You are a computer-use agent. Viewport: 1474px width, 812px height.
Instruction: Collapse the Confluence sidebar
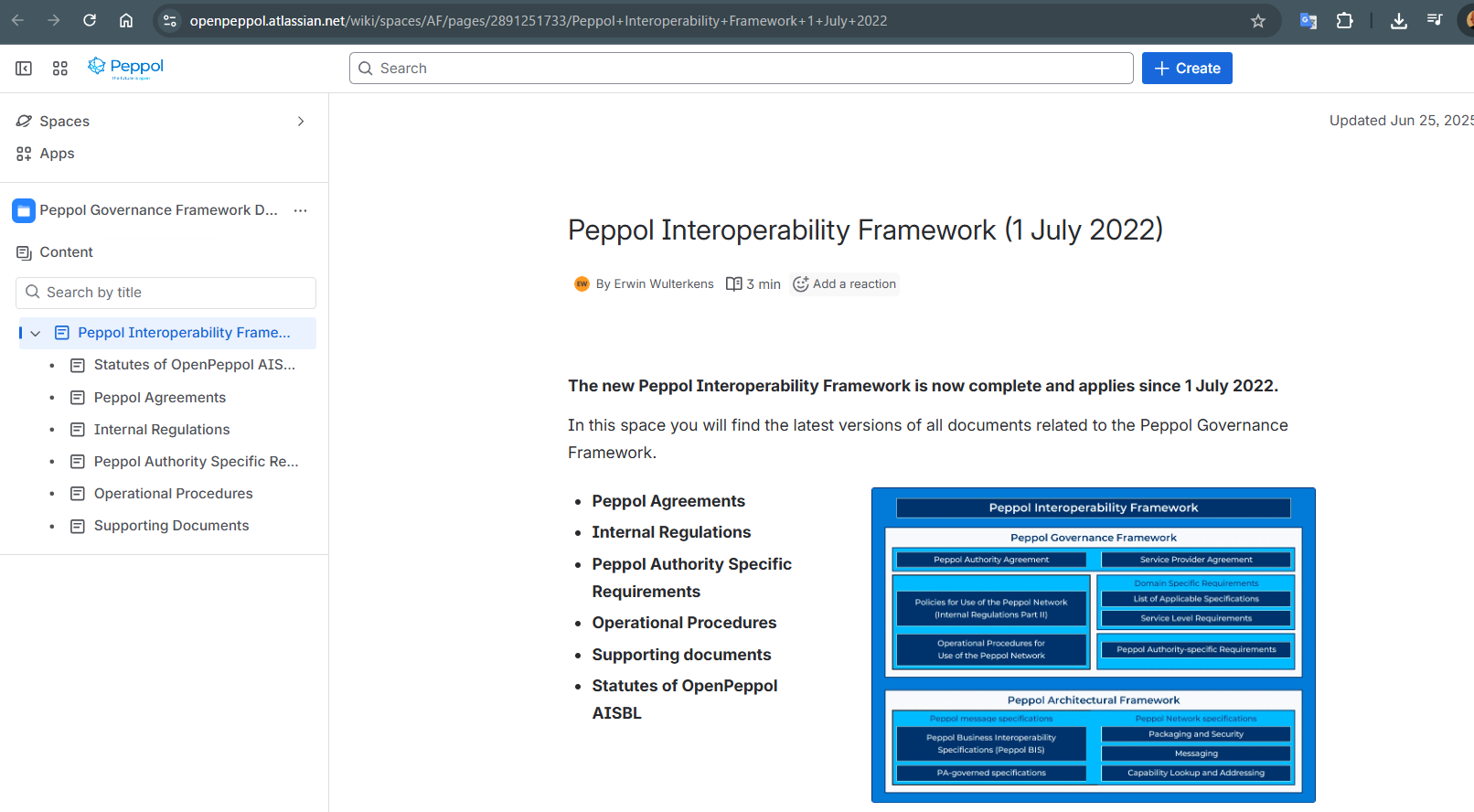pyautogui.click(x=24, y=69)
